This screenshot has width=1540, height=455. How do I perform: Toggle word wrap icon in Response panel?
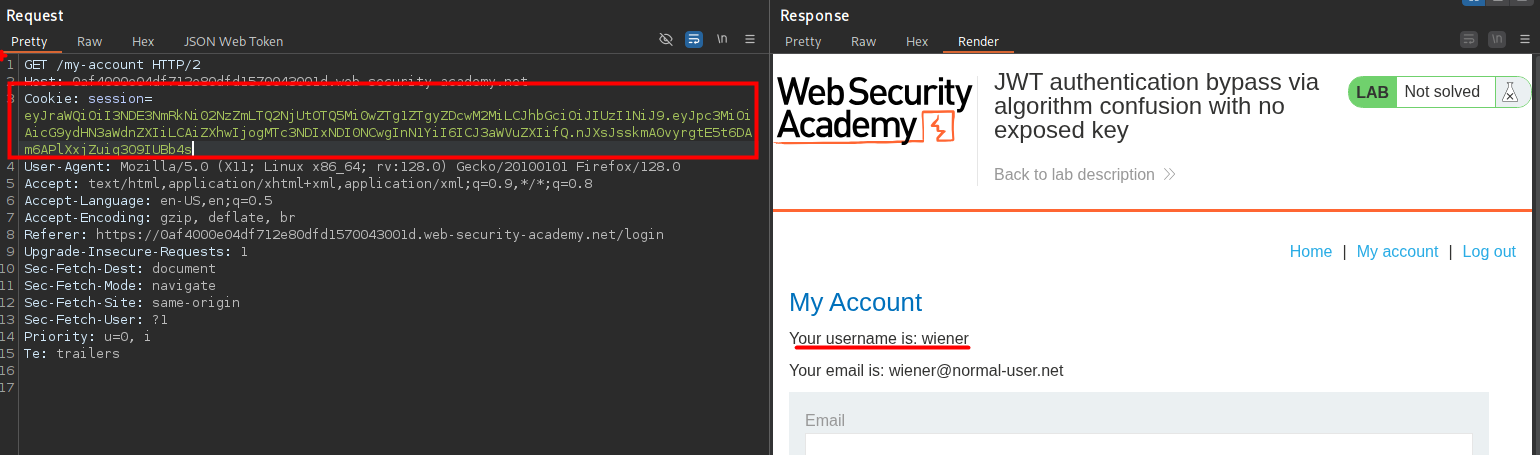[x=1469, y=40]
